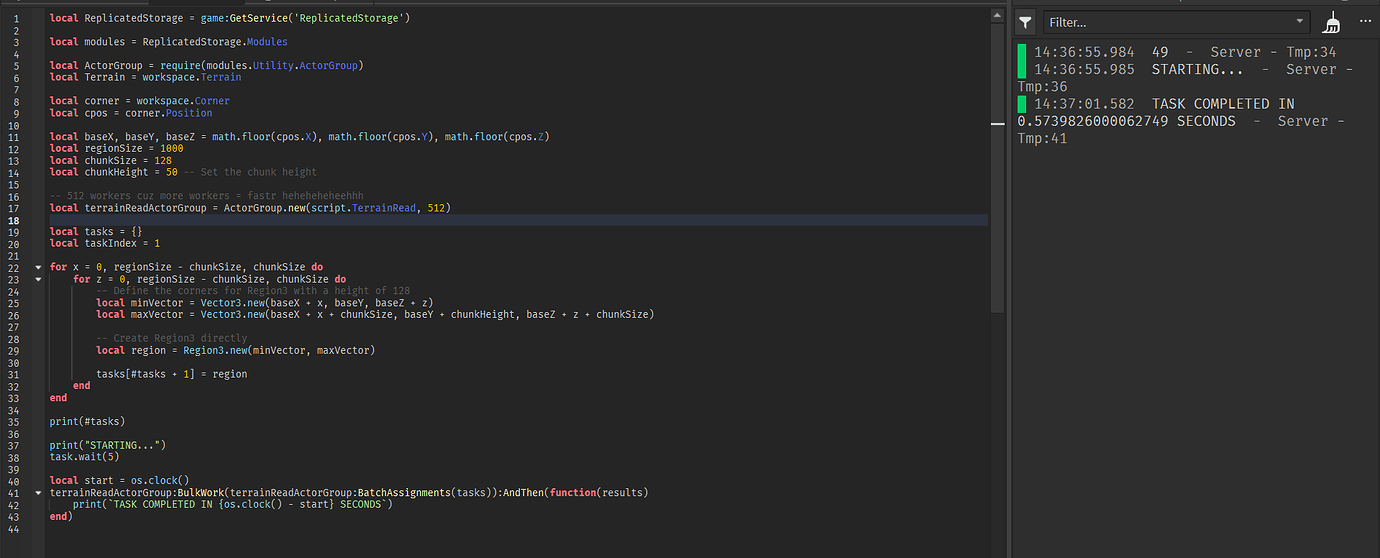Image resolution: width=1380 pixels, height=558 pixels.
Task: Click the 'local taskIndex = 1' line
Action: (x=105, y=243)
